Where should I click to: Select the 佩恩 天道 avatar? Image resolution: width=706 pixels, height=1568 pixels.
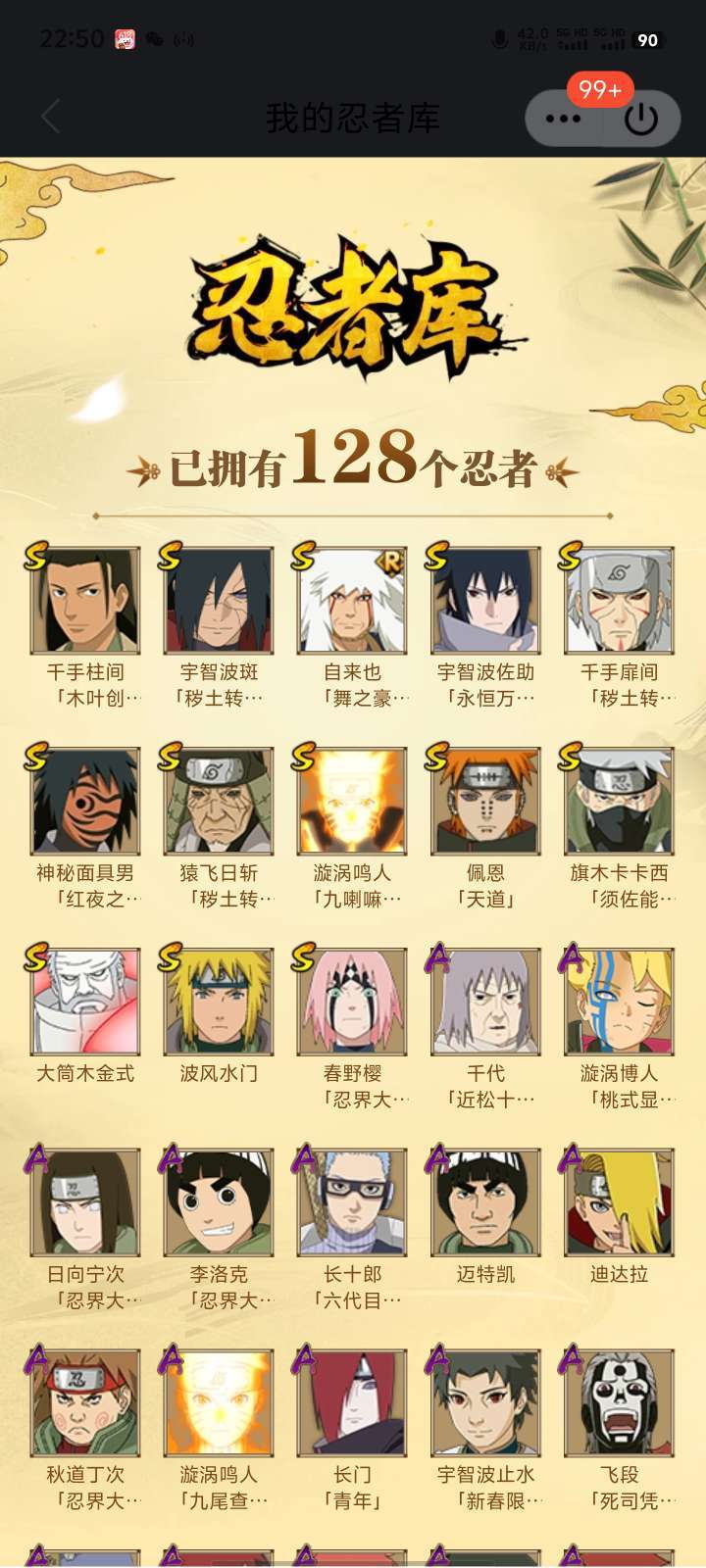(485, 801)
